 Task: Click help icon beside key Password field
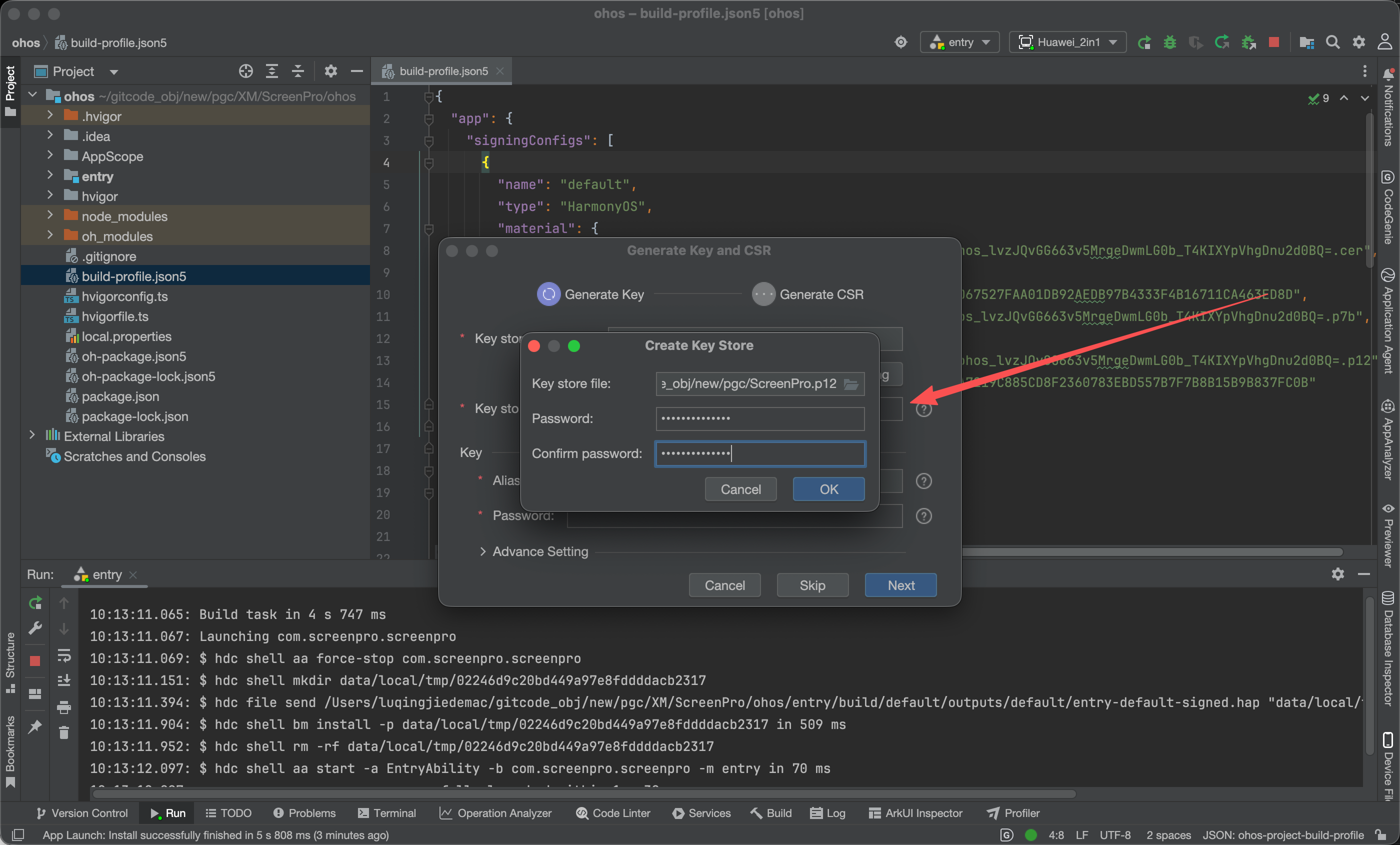pyautogui.click(x=924, y=516)
